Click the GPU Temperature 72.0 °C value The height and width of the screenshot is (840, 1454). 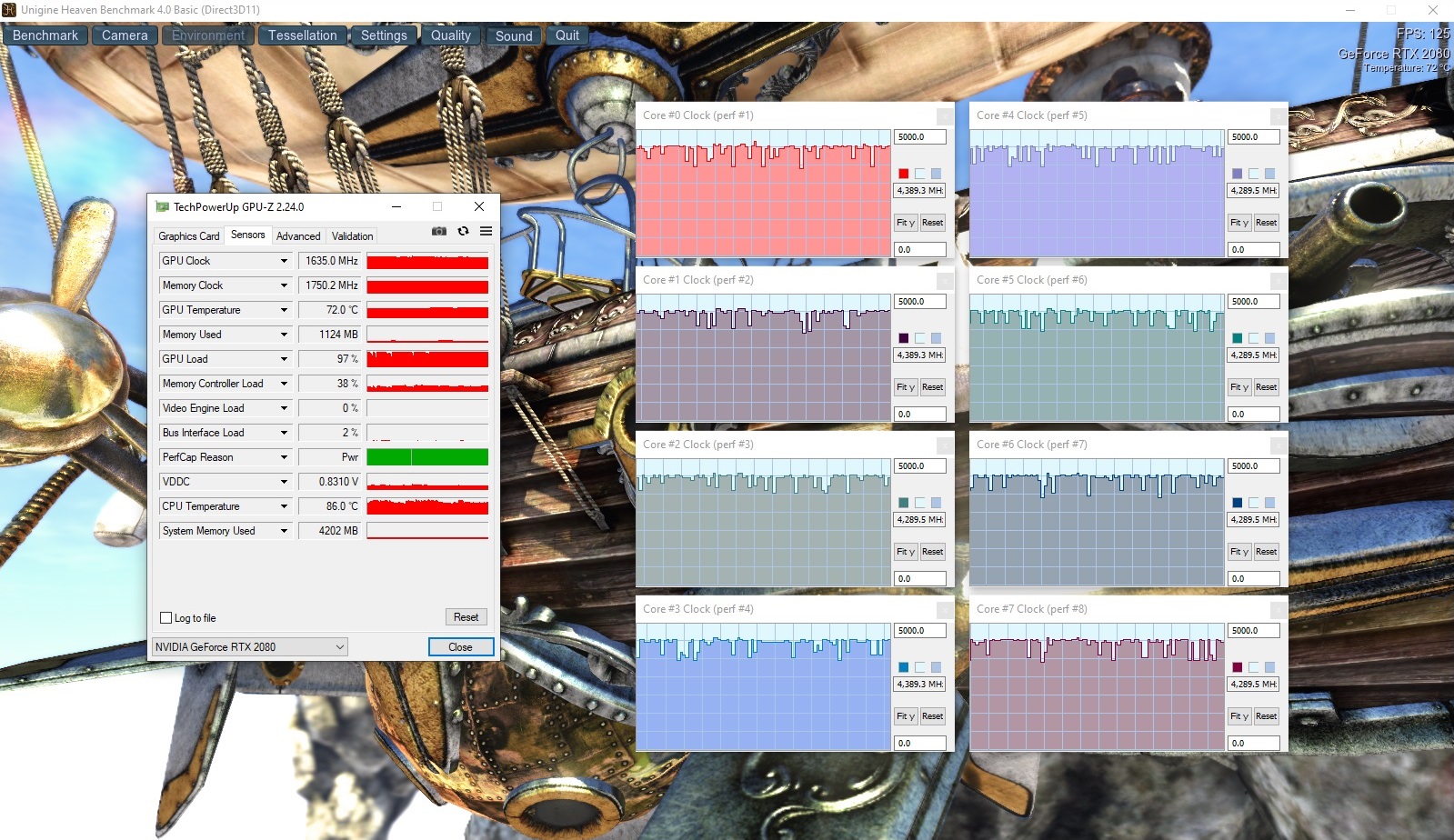(330, 310)
